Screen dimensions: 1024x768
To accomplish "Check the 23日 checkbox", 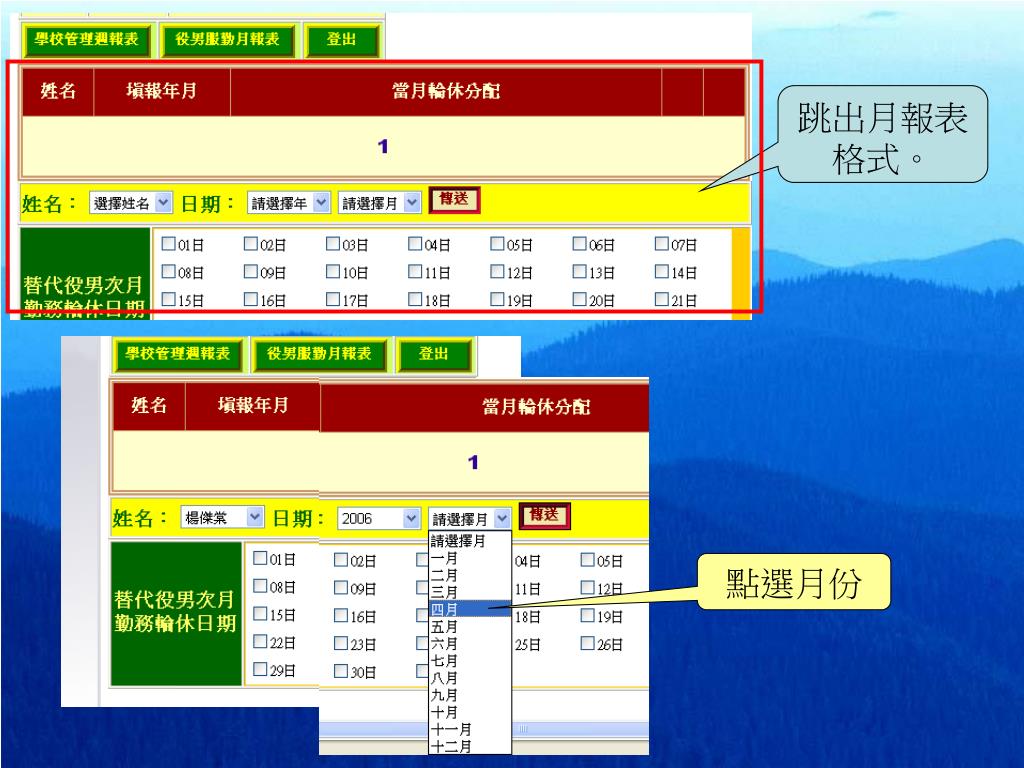I will coord(341,643).
